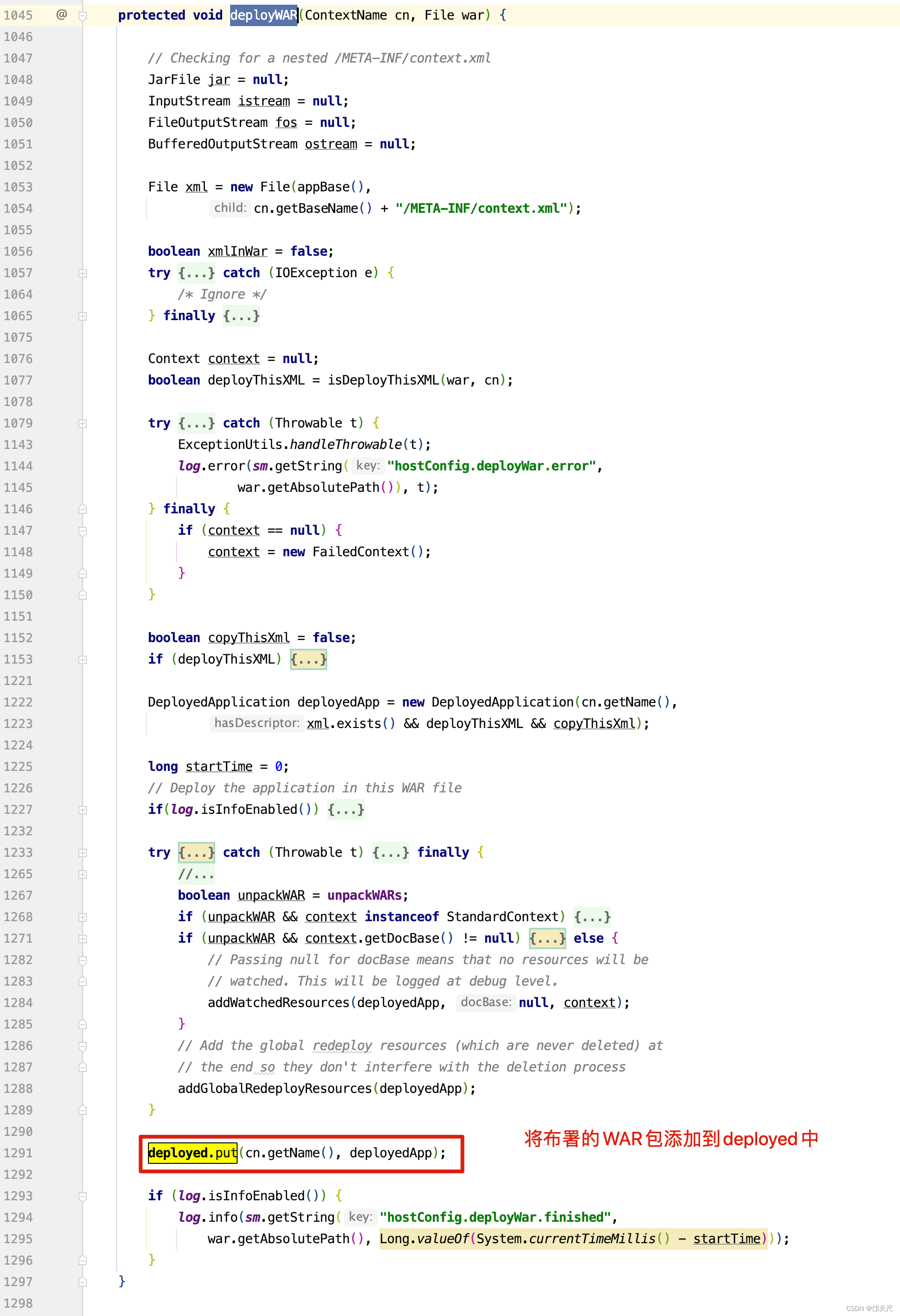The height and width of the screenshot is (1316, 900).
Task: Click the 'hasDescriptor:' parameter hint
Action: tap(257, 723)
